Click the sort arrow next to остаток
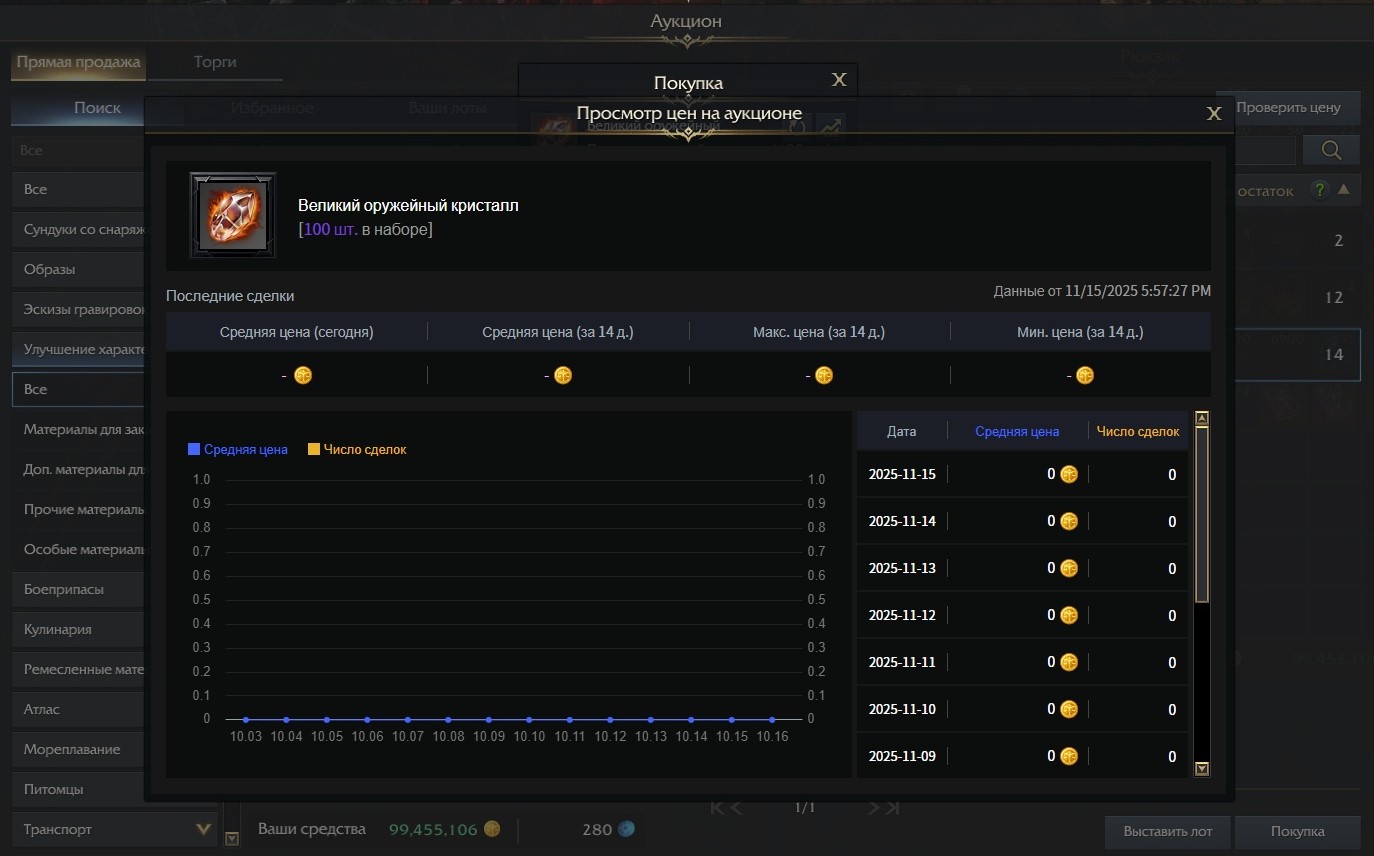Image resolution: width=1374 pixels, height=856 pixels. tap(1344, 190)
